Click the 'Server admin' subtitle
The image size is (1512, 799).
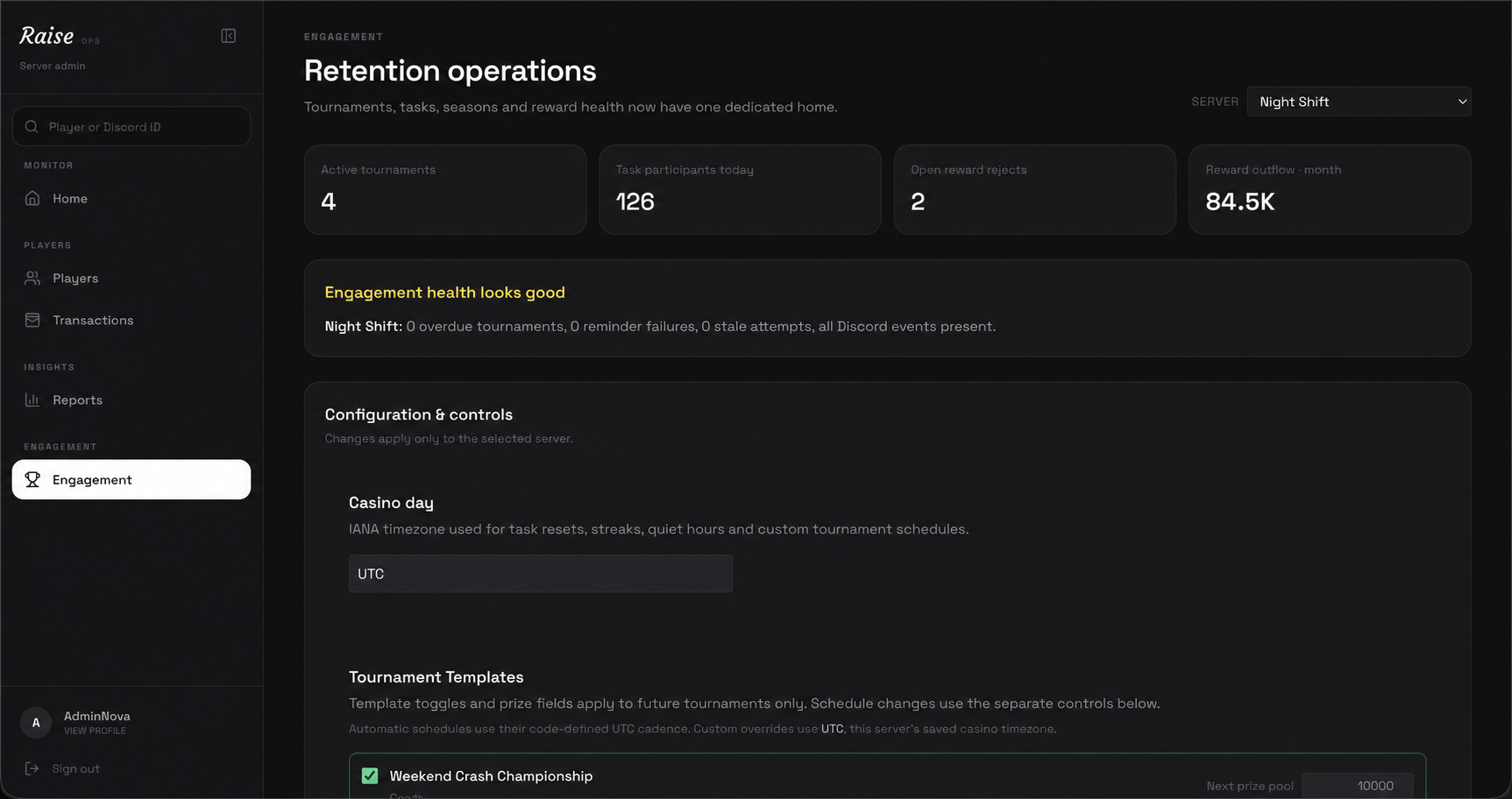click(x=53, y=66)
